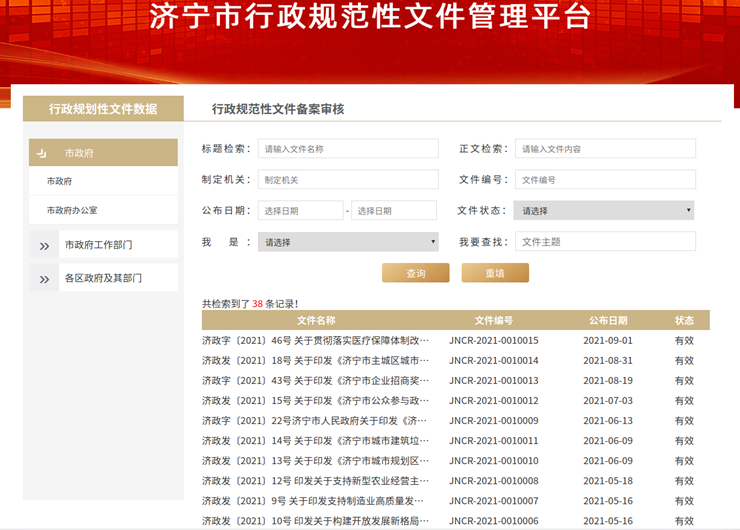Viewport: 740px width, 530px height.
Task: Open document 济政发〔2021〕10号 开放发展新格局
Action: [x=315, y=521]
